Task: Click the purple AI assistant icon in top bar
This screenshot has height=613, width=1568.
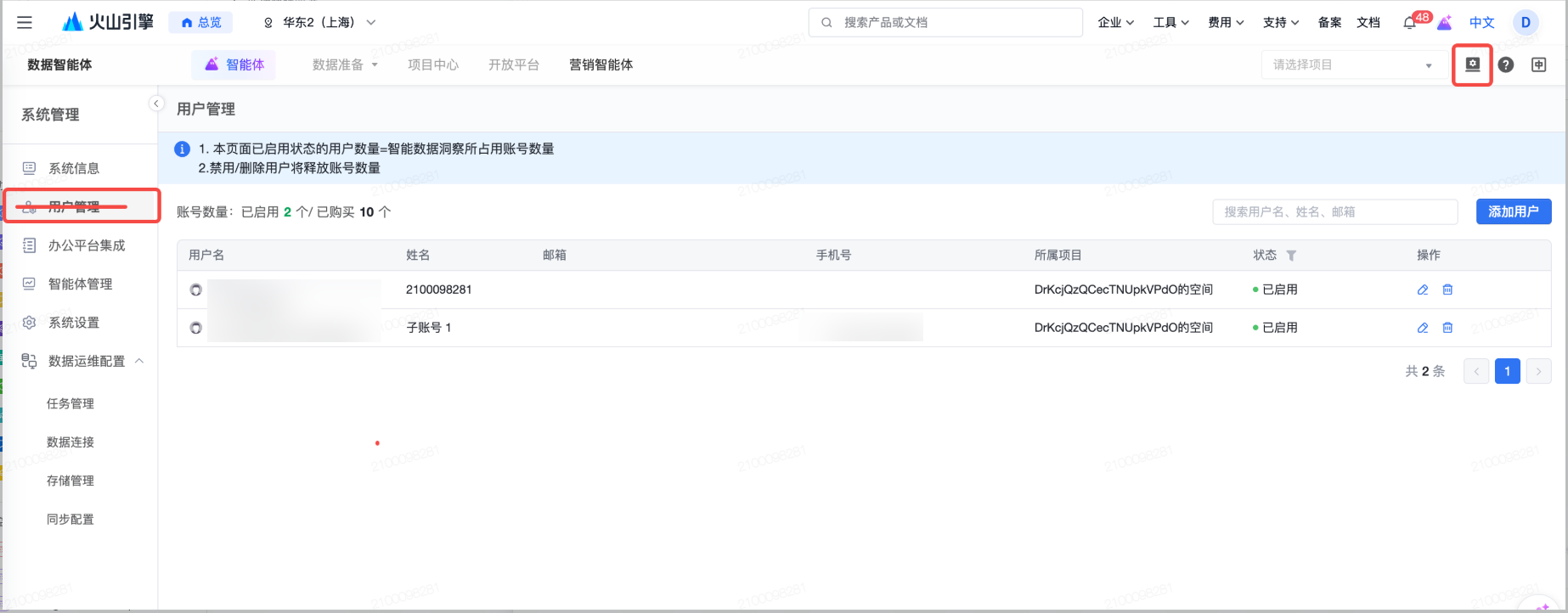Action: tap(1444, 23)
